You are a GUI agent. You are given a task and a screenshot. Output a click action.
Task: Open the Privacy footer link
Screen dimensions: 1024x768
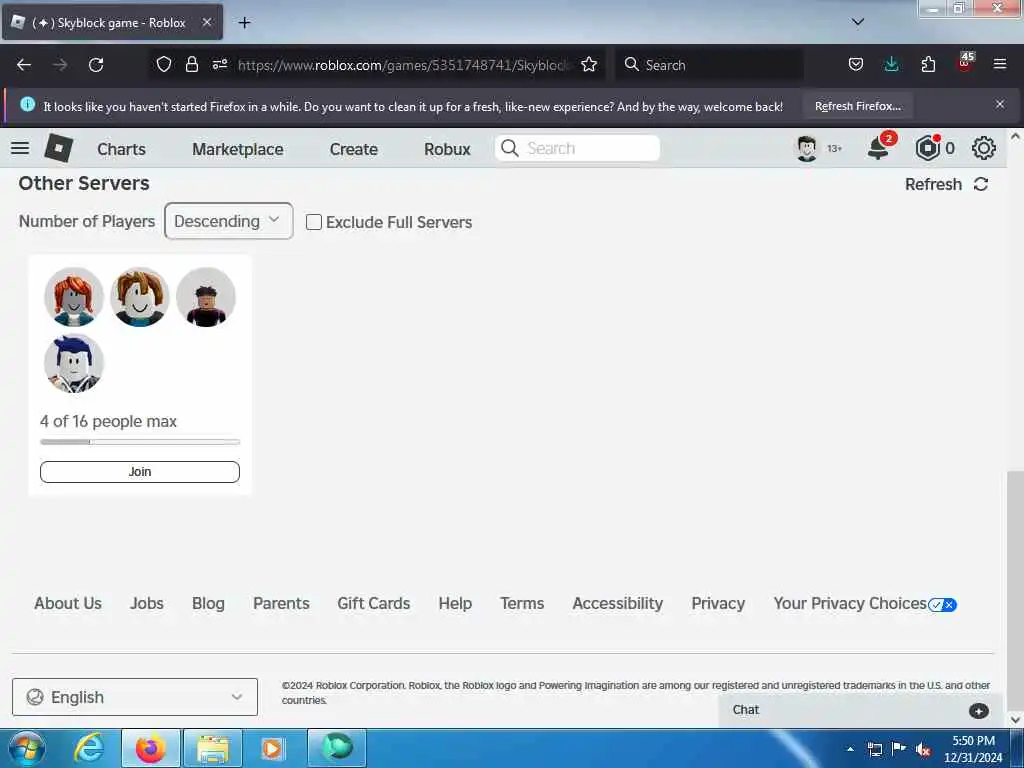(718, 603)
